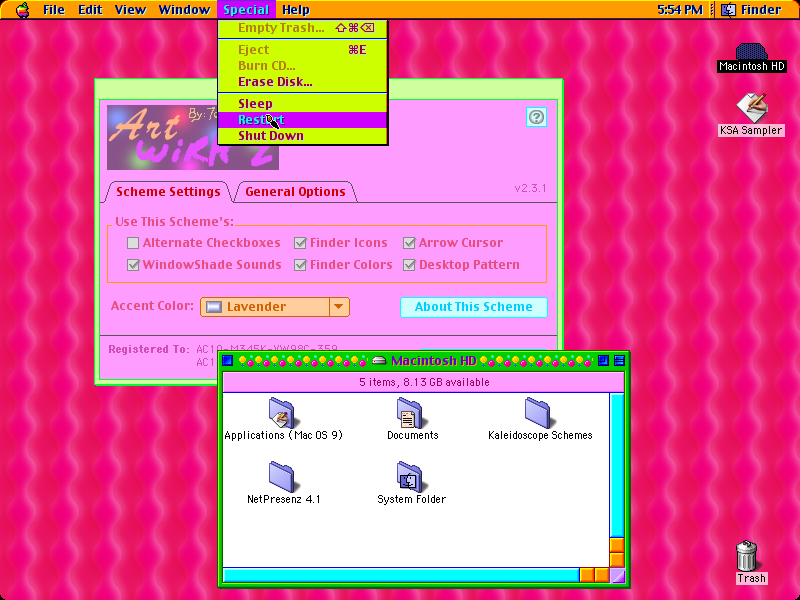The width and height of the screenshot is (800, 600).
Task: Click the Registered To: label
Action: [x=148, y=349]
